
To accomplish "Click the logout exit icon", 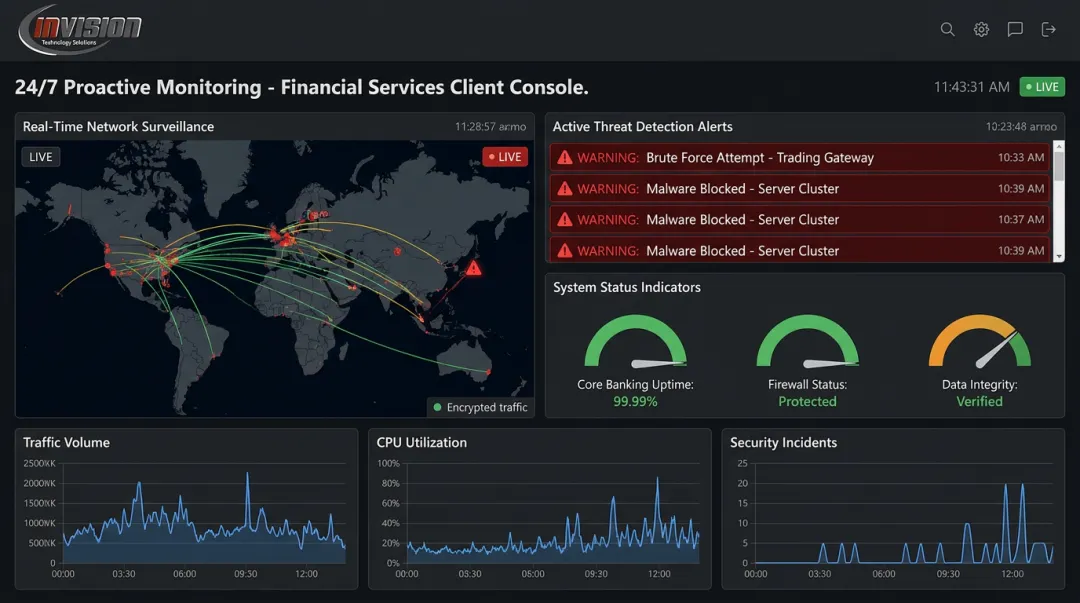I will (1048, 29).
